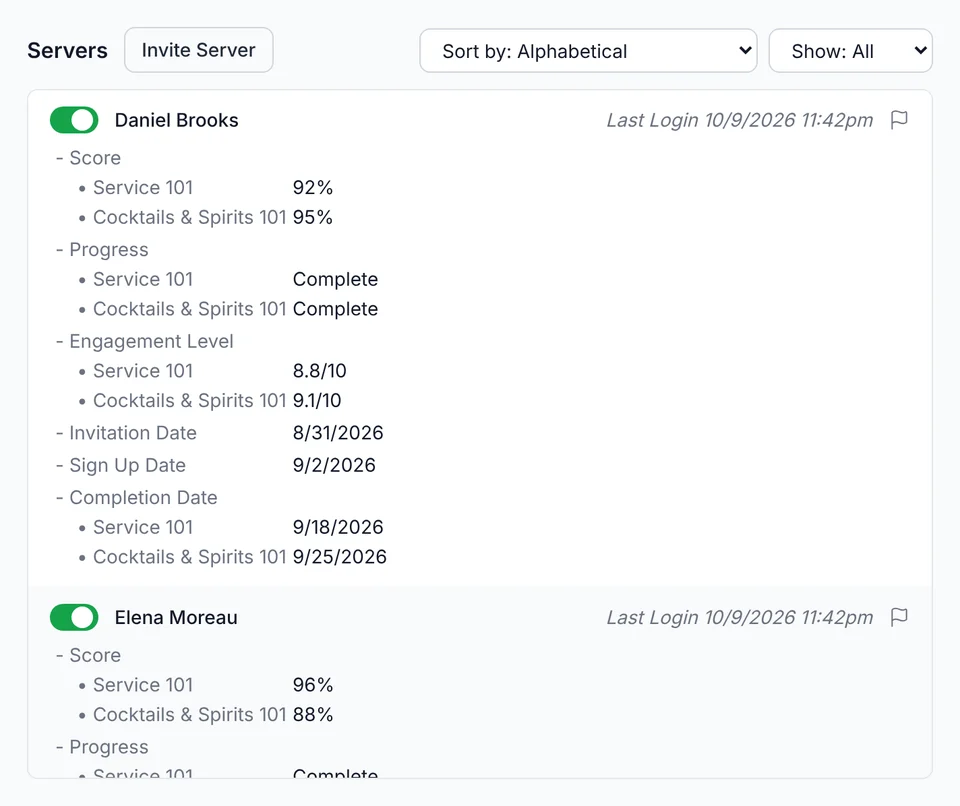The image size is (960, 806).
Task: Click the completion date 9/18/2026
Action: coord(338,527)
